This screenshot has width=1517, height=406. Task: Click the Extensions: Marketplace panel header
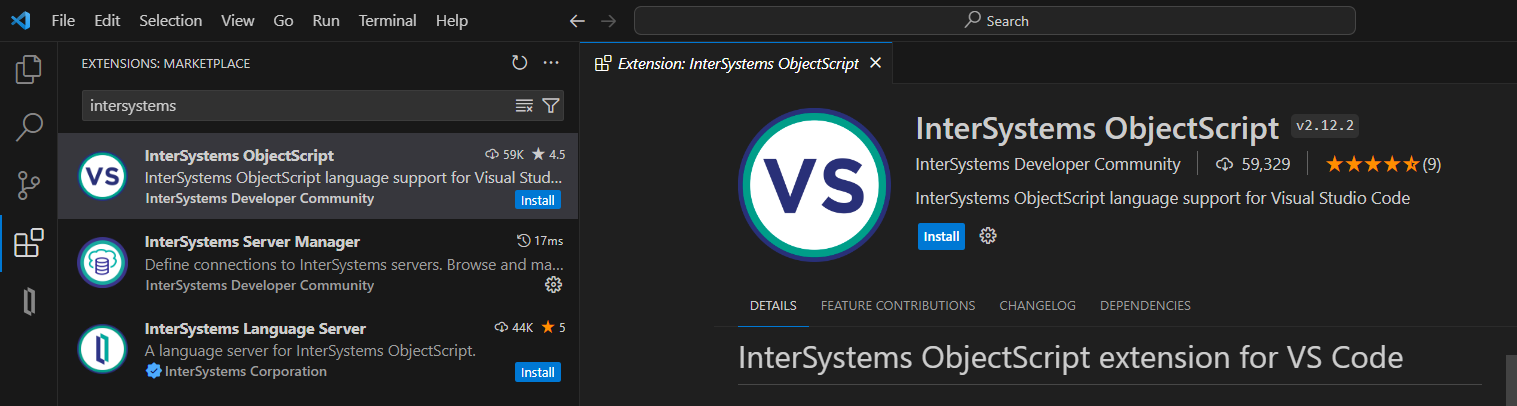(166, 63)
